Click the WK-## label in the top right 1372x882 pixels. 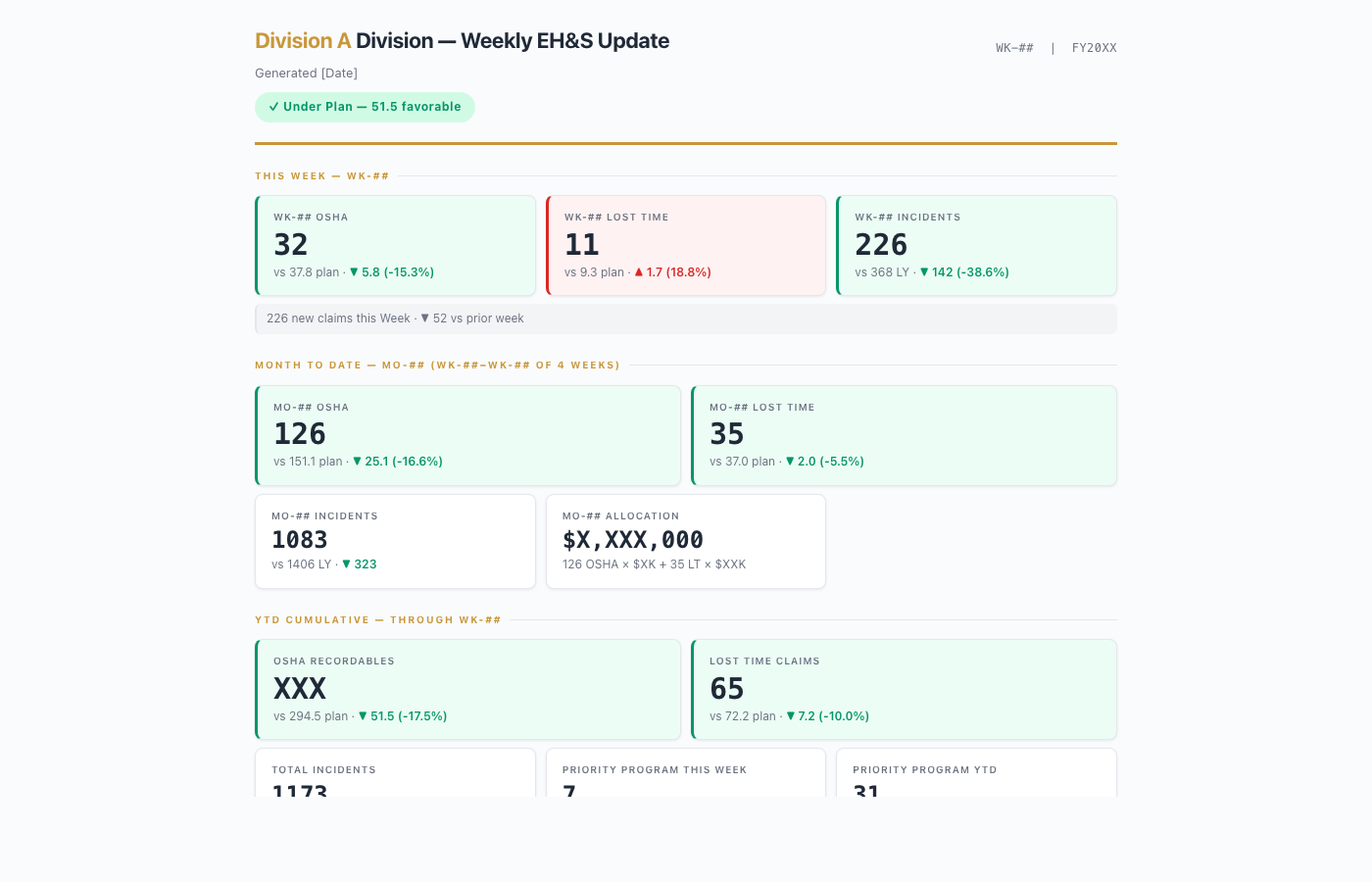click(x=1014, y=48)
